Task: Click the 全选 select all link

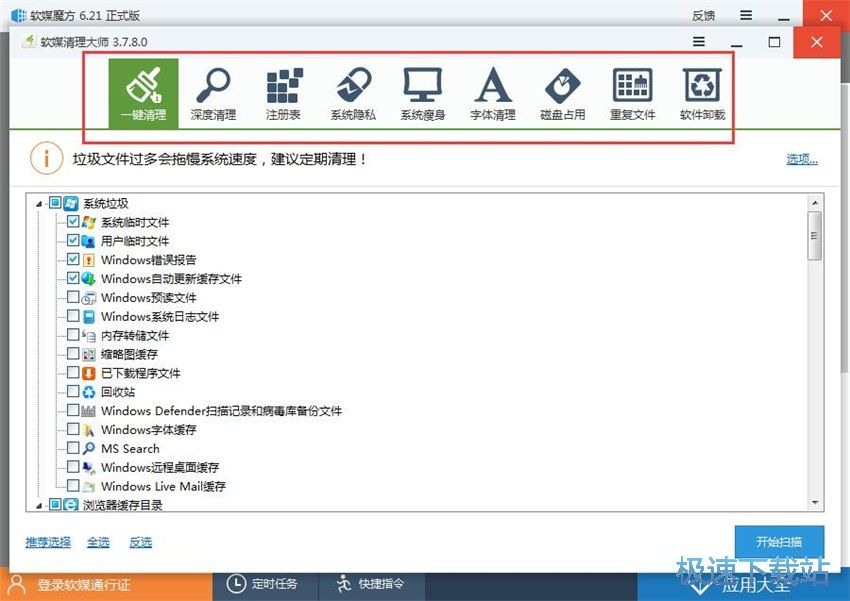Action: [x=98, y=542]
